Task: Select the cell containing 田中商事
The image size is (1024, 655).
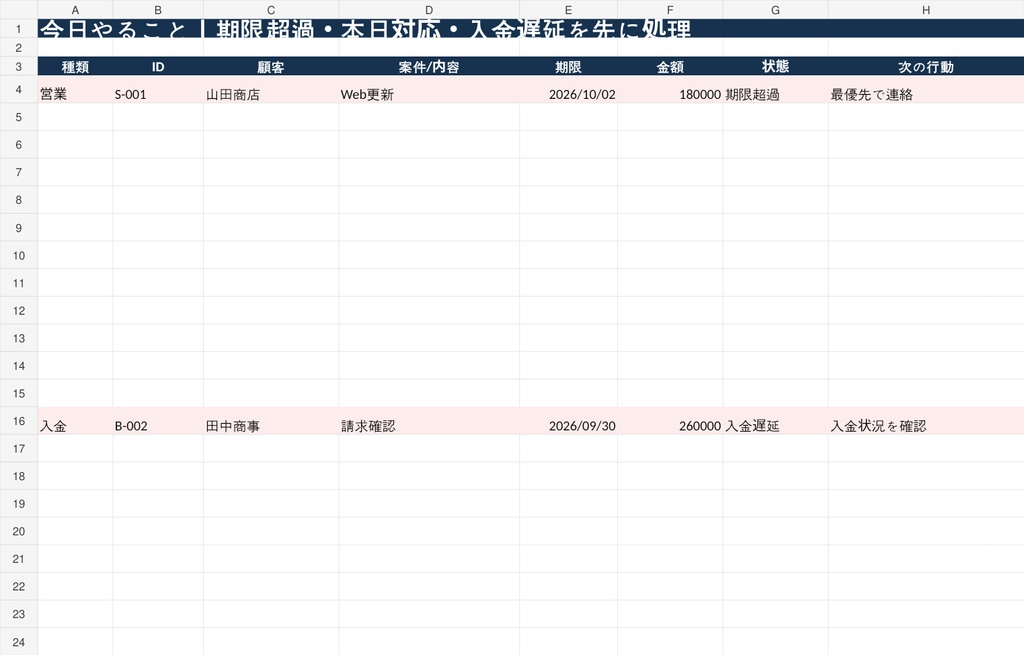Action: coord(271,421)
